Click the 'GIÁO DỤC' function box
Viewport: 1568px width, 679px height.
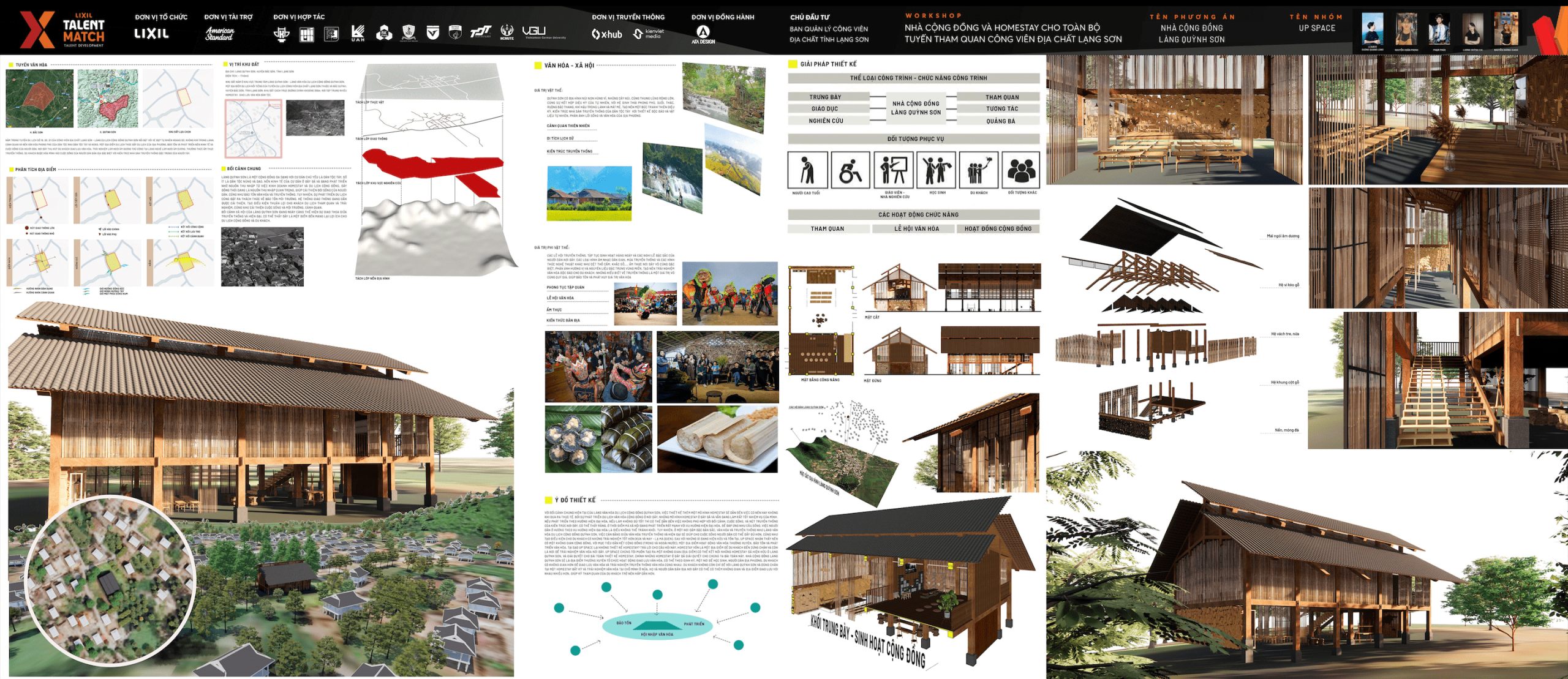click(x=829, y=108)
